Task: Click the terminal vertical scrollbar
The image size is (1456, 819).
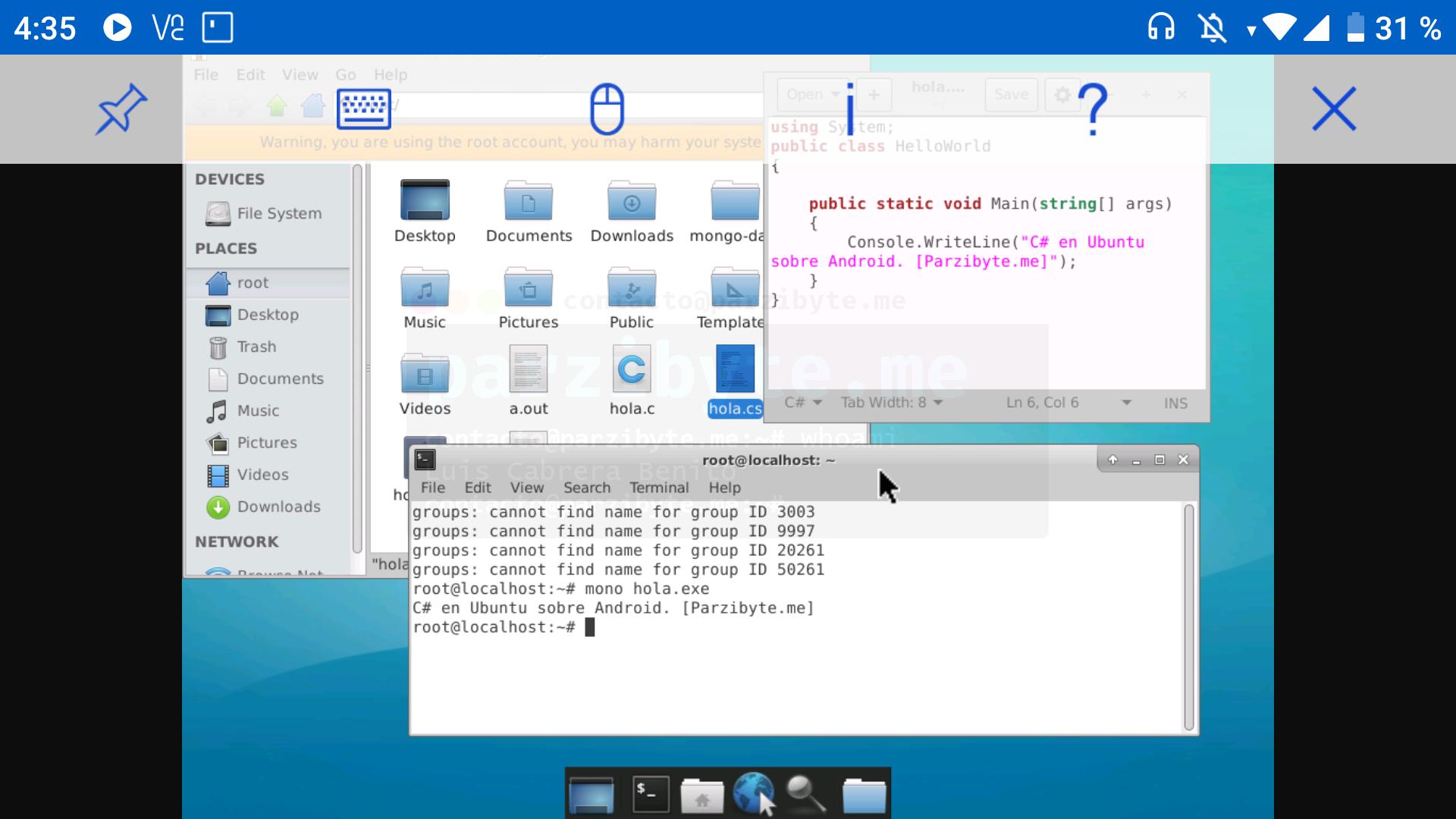Action: (x=1189, y=617)
